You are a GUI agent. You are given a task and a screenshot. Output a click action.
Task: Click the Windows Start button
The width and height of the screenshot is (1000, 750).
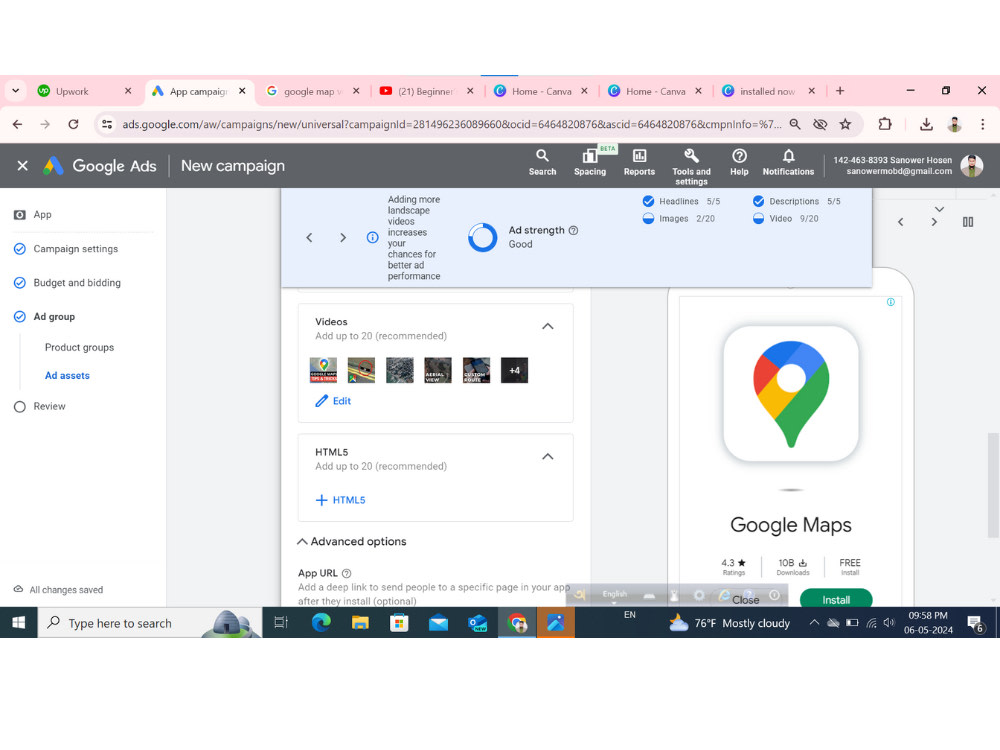(x=18, y=622)
